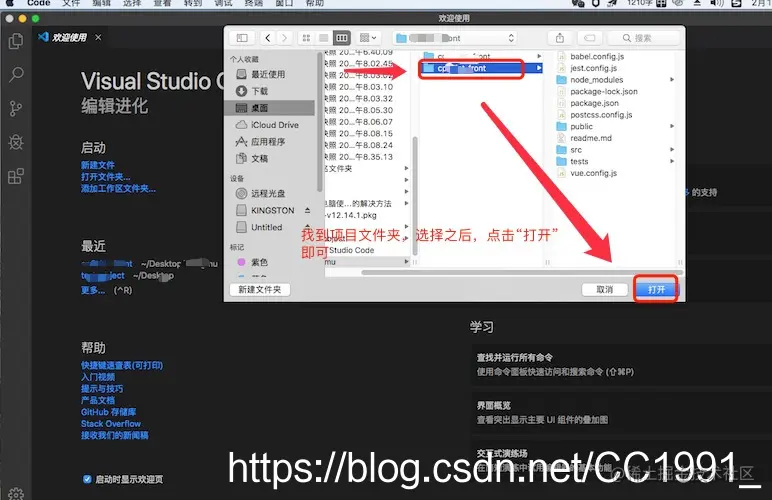The height and width of the screenshot is (500, 772).
Task: Eject the KINGSTON drive
Action: tap(308, 210)
